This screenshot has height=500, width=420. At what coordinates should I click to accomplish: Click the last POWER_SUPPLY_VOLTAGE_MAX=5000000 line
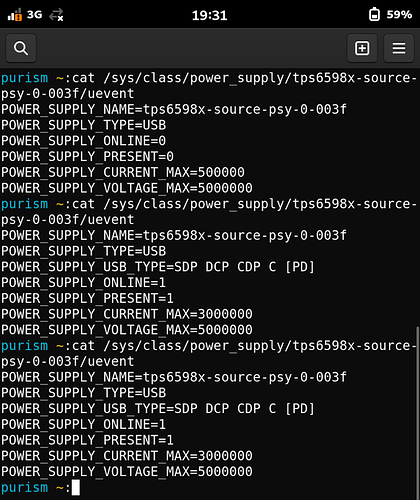(x=127, y=471)
